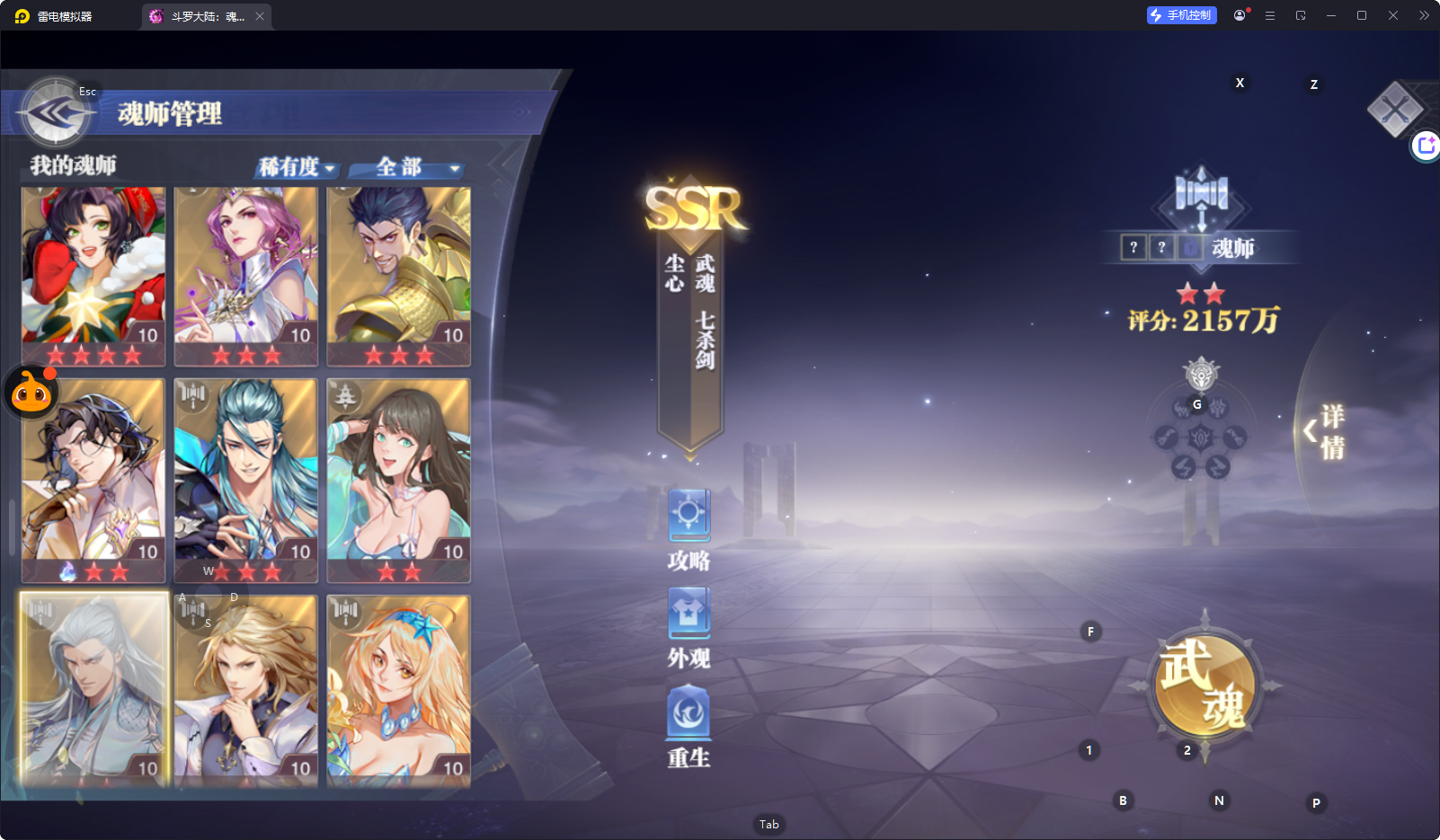The height and width of the screenshot is (840, 1440).
Task: Open the 攻略 strategy guide icon
Action: [689, 516]
